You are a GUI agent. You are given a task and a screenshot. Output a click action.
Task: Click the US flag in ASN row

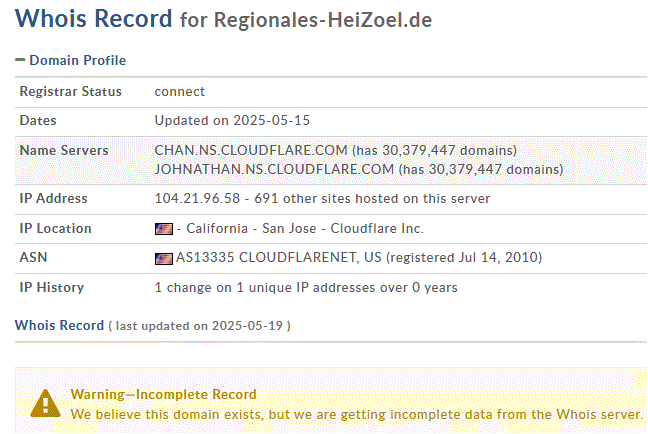click(x=164, y=259)
